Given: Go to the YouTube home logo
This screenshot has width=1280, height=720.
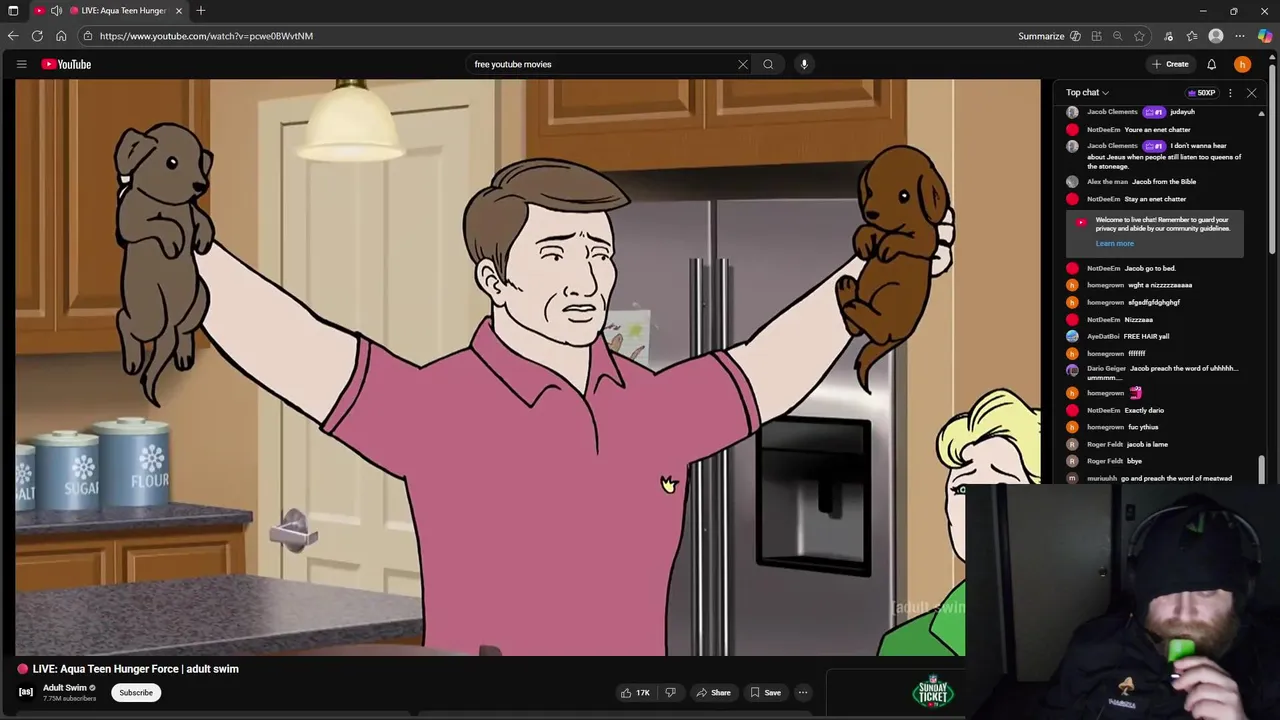Looking at the screenshot, I should click(x=66, y=64).
